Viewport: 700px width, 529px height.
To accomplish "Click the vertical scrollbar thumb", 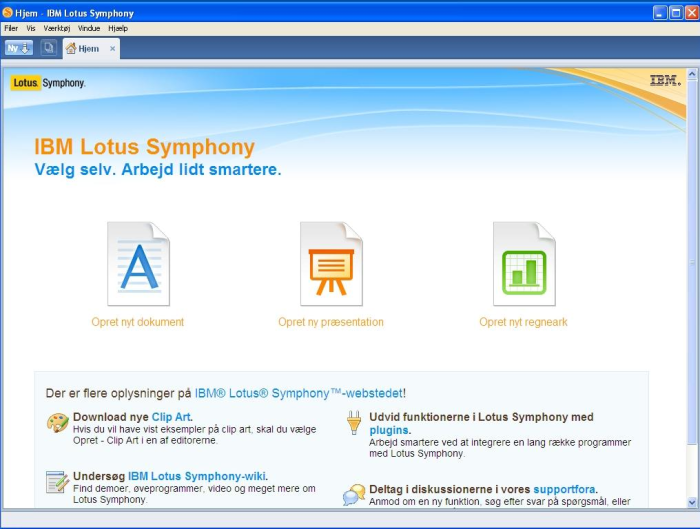I will tap(692, 262).
